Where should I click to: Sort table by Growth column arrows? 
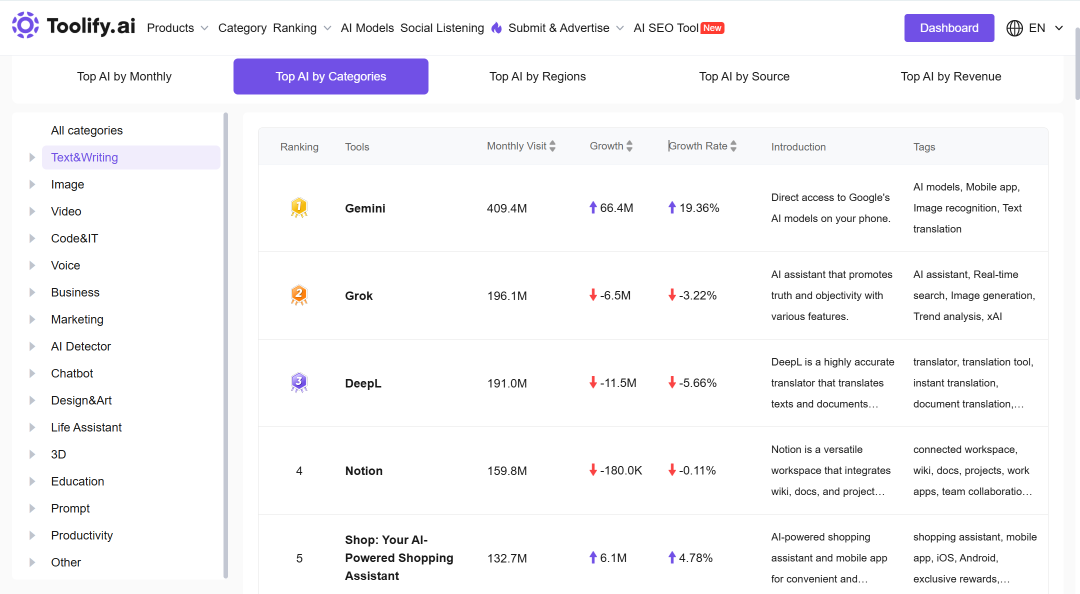pos(630,146)
